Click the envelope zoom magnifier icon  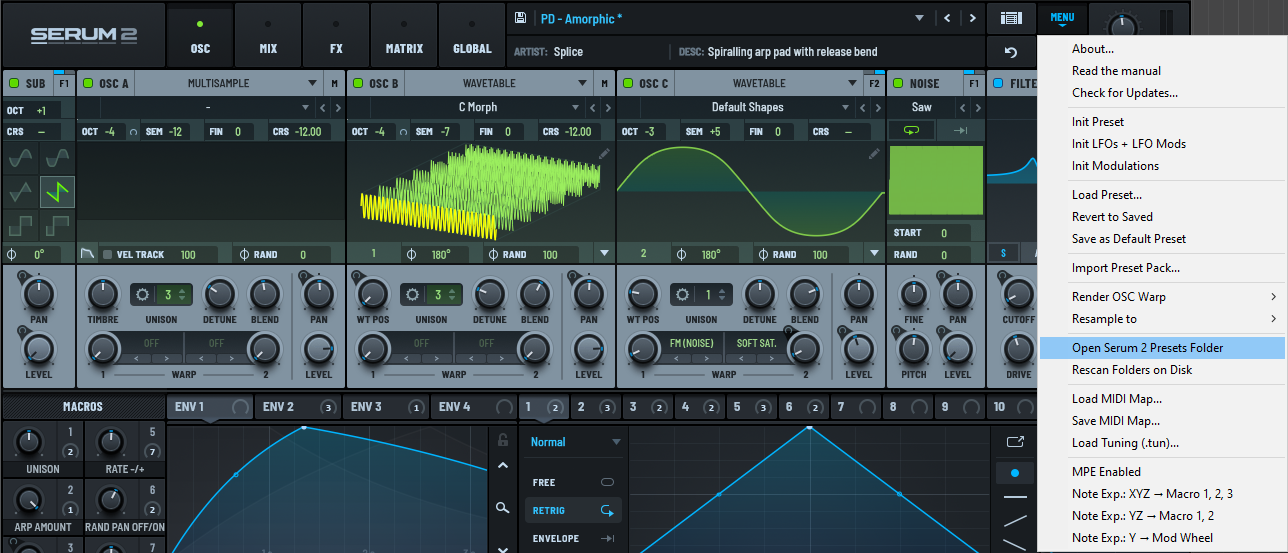[503, 508]
